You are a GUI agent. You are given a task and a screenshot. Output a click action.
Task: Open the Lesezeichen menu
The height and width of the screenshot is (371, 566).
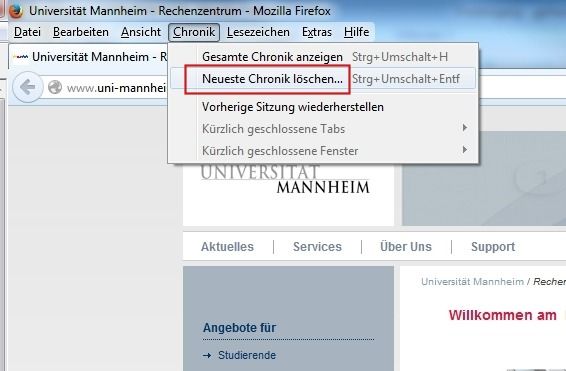258,32
